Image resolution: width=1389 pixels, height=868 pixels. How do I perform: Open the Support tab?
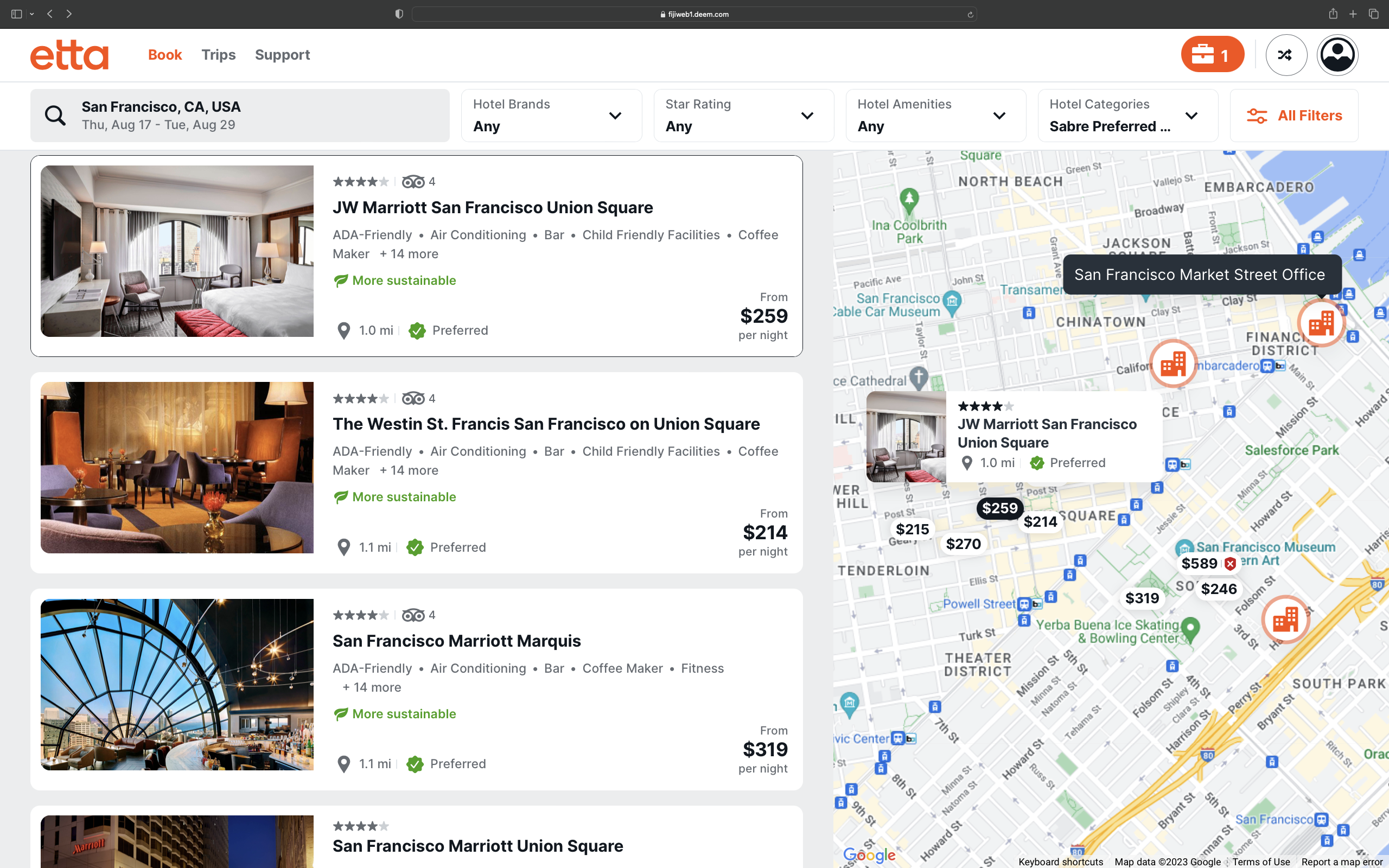(282, 55)
